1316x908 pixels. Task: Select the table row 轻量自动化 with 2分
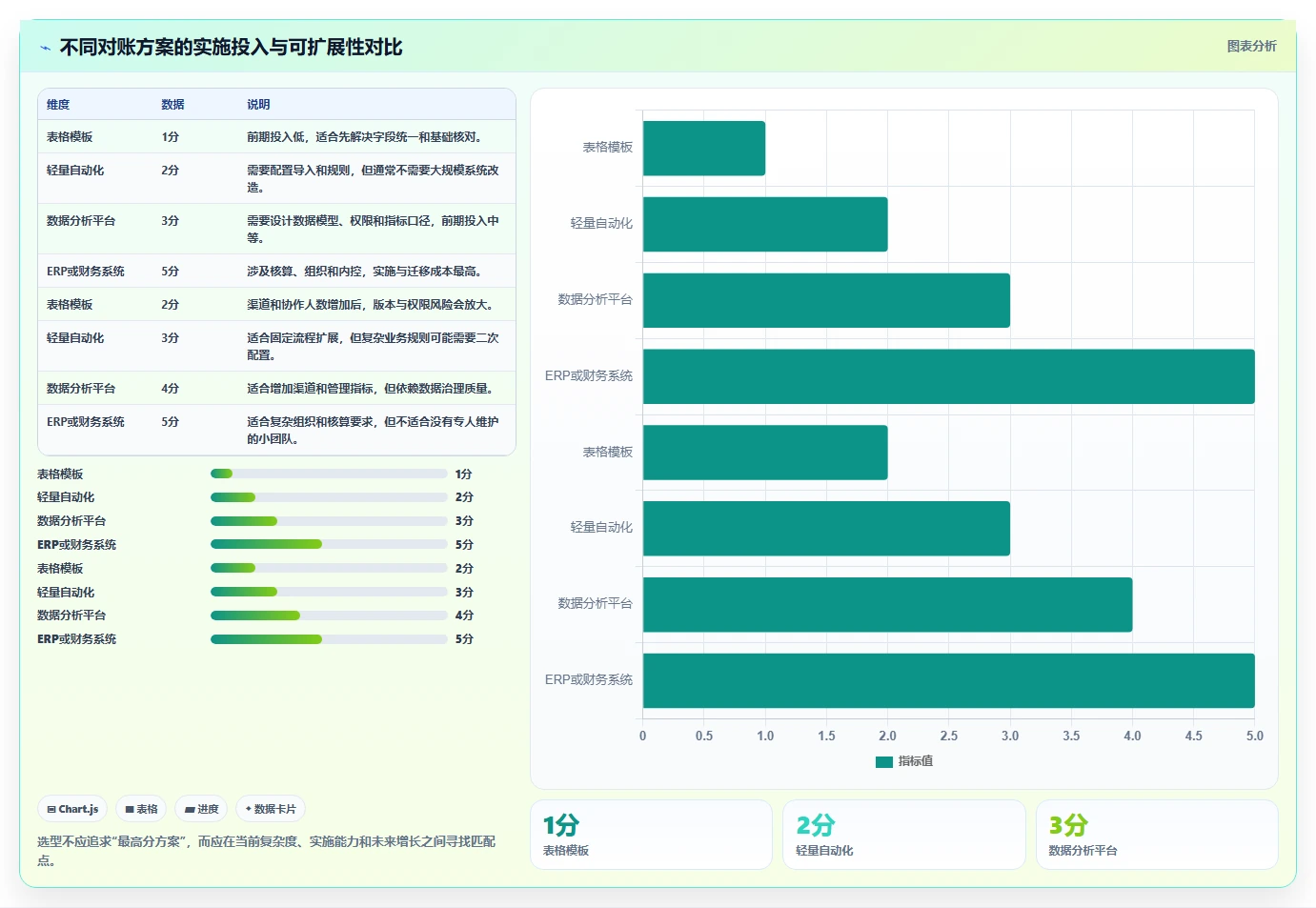pos(276,179)
